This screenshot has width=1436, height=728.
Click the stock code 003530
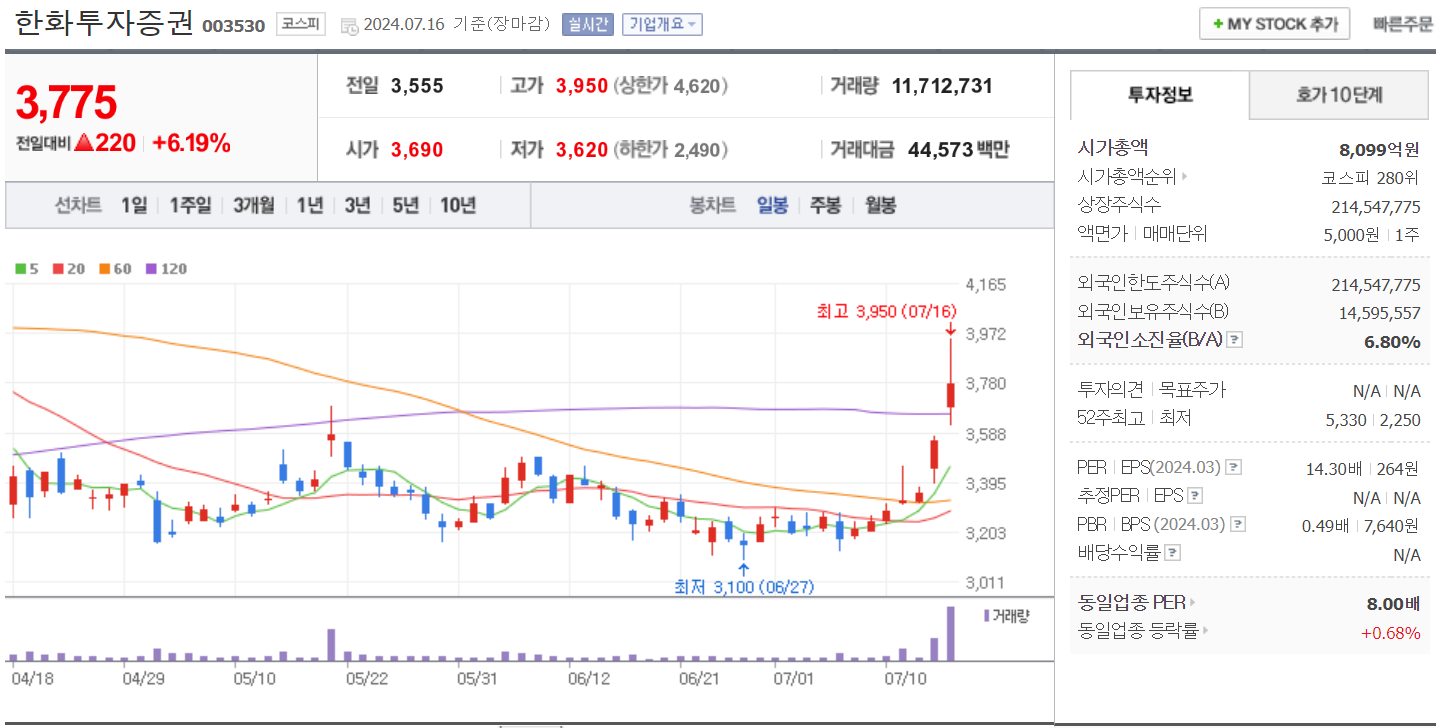(233, 25)
